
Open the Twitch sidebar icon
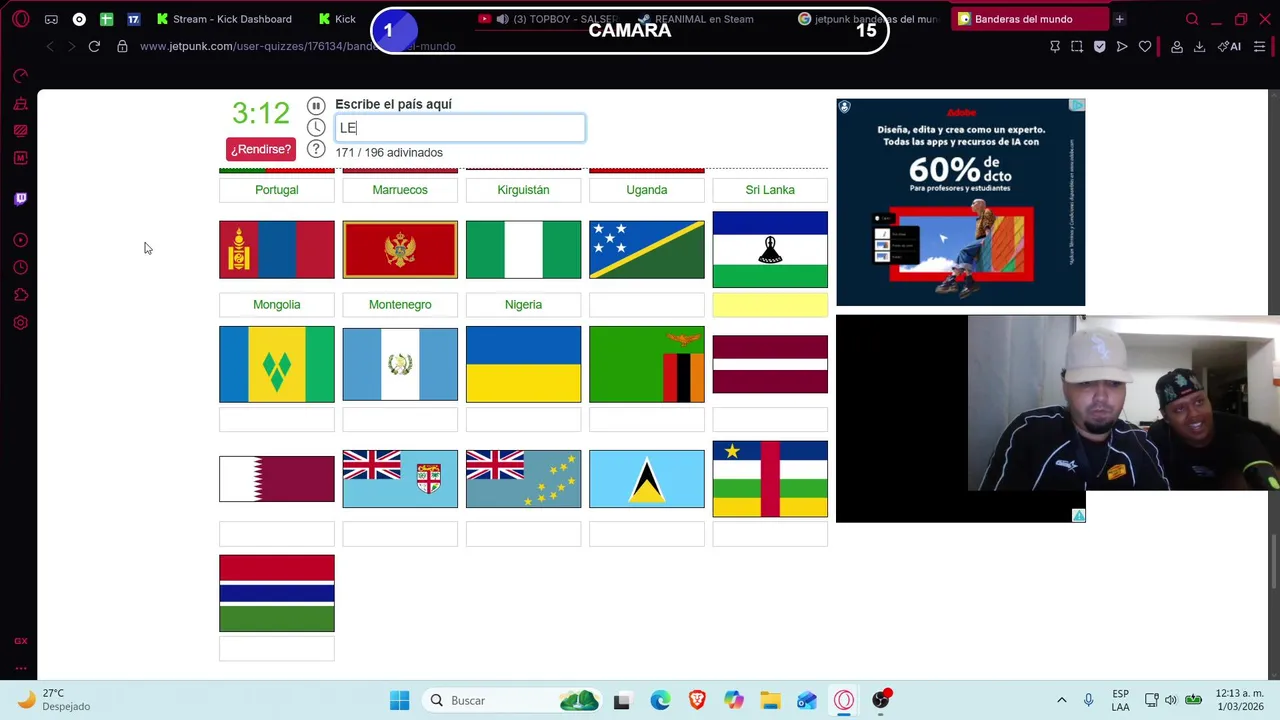coord(21,199)
